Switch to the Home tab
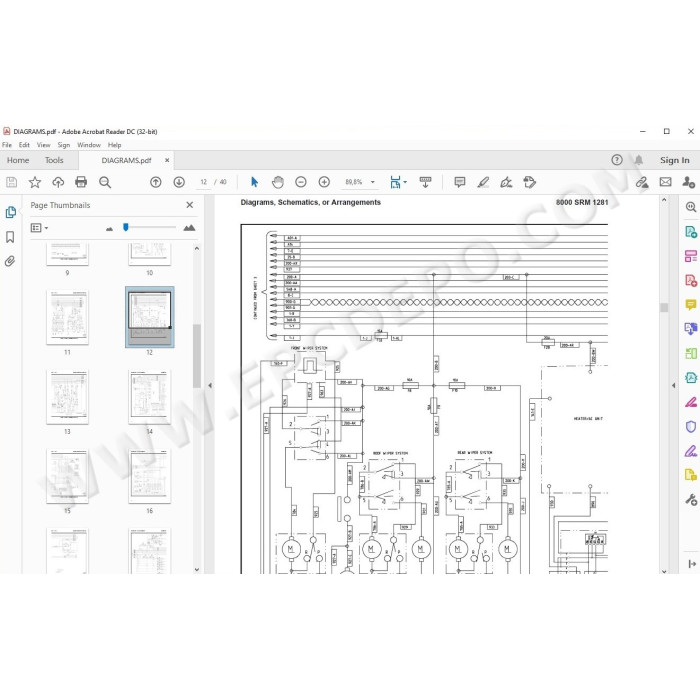The image size is (700, 700). click(x=18, y=160)
